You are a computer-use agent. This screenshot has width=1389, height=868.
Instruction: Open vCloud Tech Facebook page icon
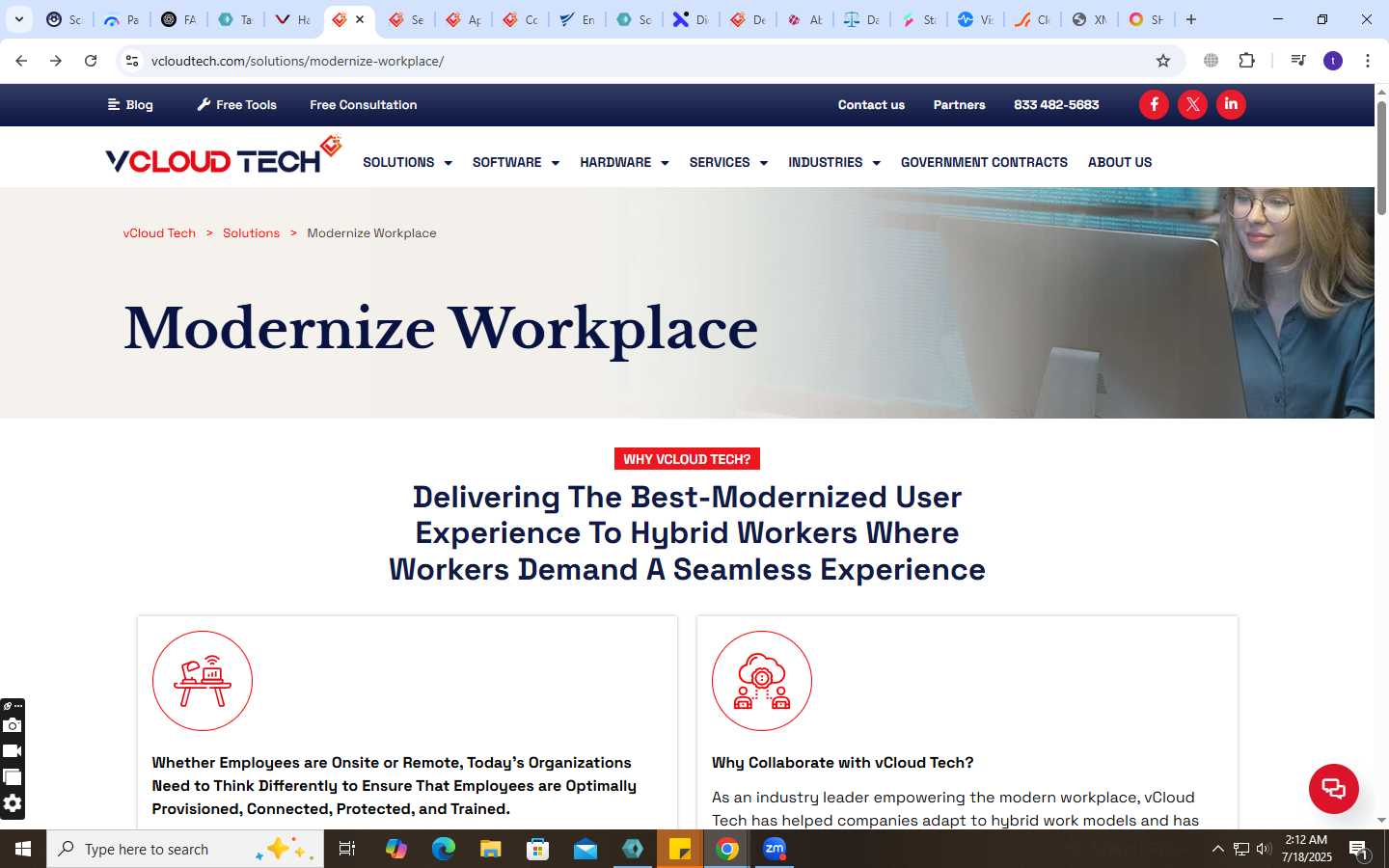pos(1154,104)
